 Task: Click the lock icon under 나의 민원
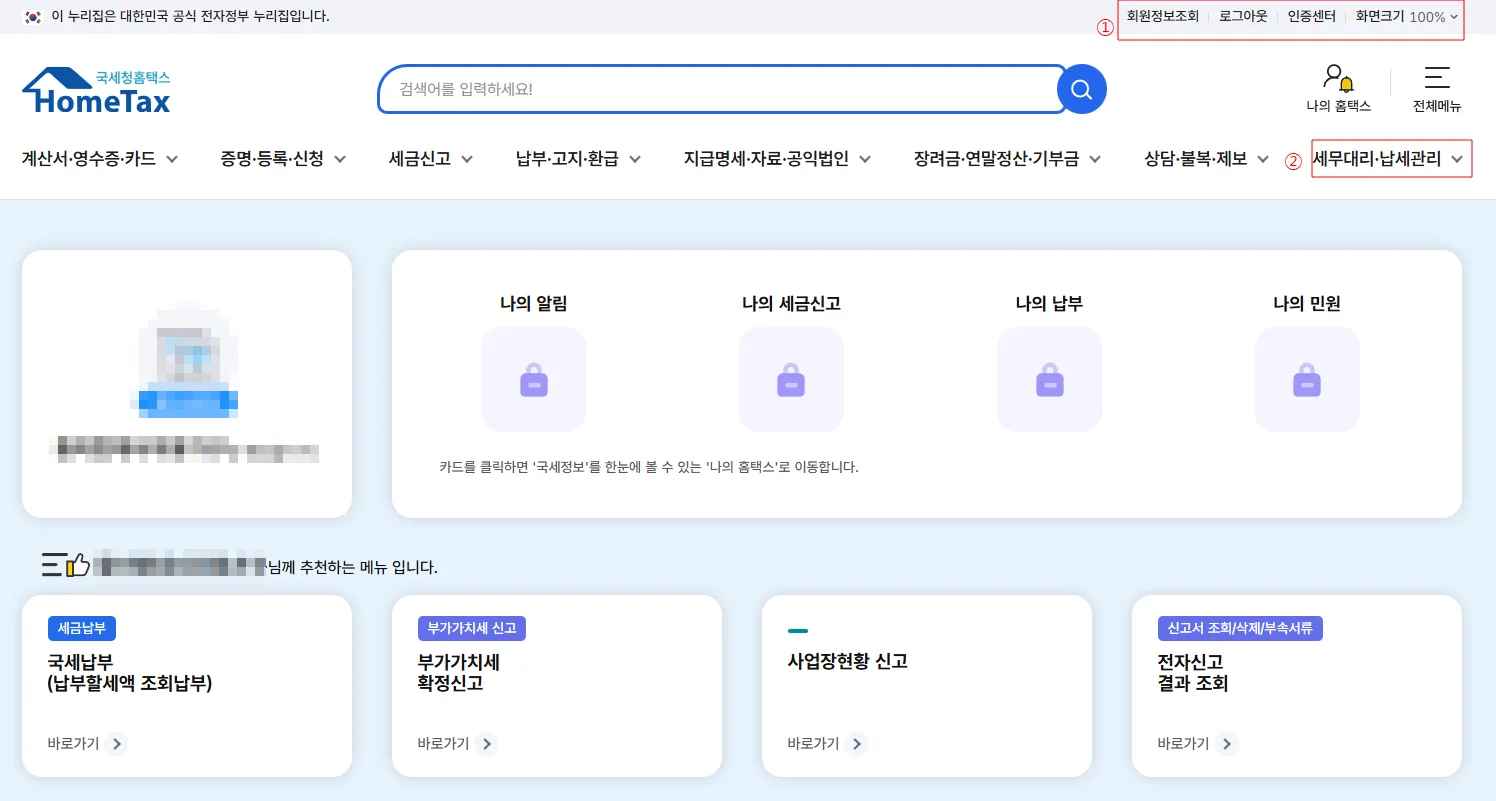coord(1307,380)
